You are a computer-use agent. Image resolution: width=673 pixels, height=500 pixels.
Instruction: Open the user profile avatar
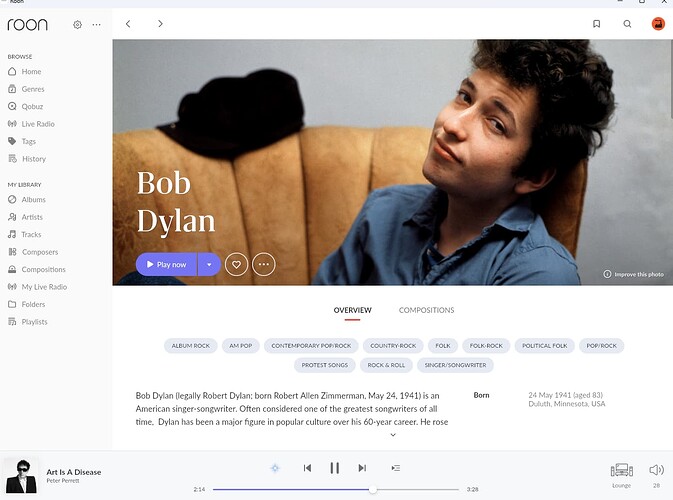click(658, 24)
